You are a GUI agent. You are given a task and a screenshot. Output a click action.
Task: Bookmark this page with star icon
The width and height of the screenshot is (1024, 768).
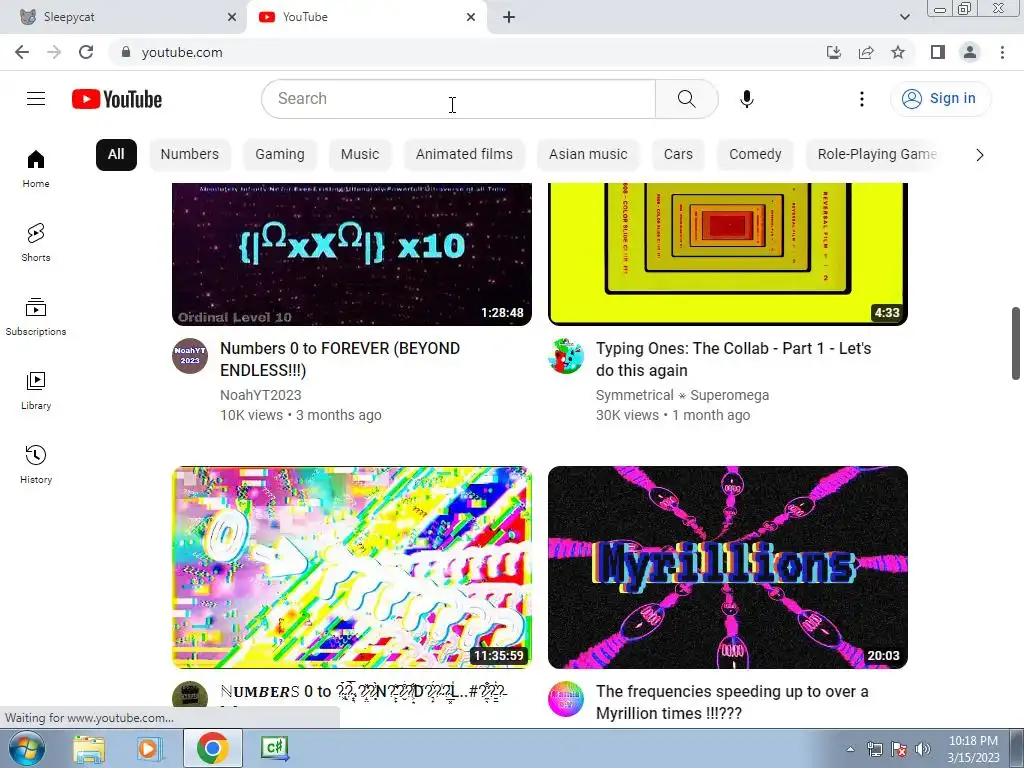tap(898, 52)
